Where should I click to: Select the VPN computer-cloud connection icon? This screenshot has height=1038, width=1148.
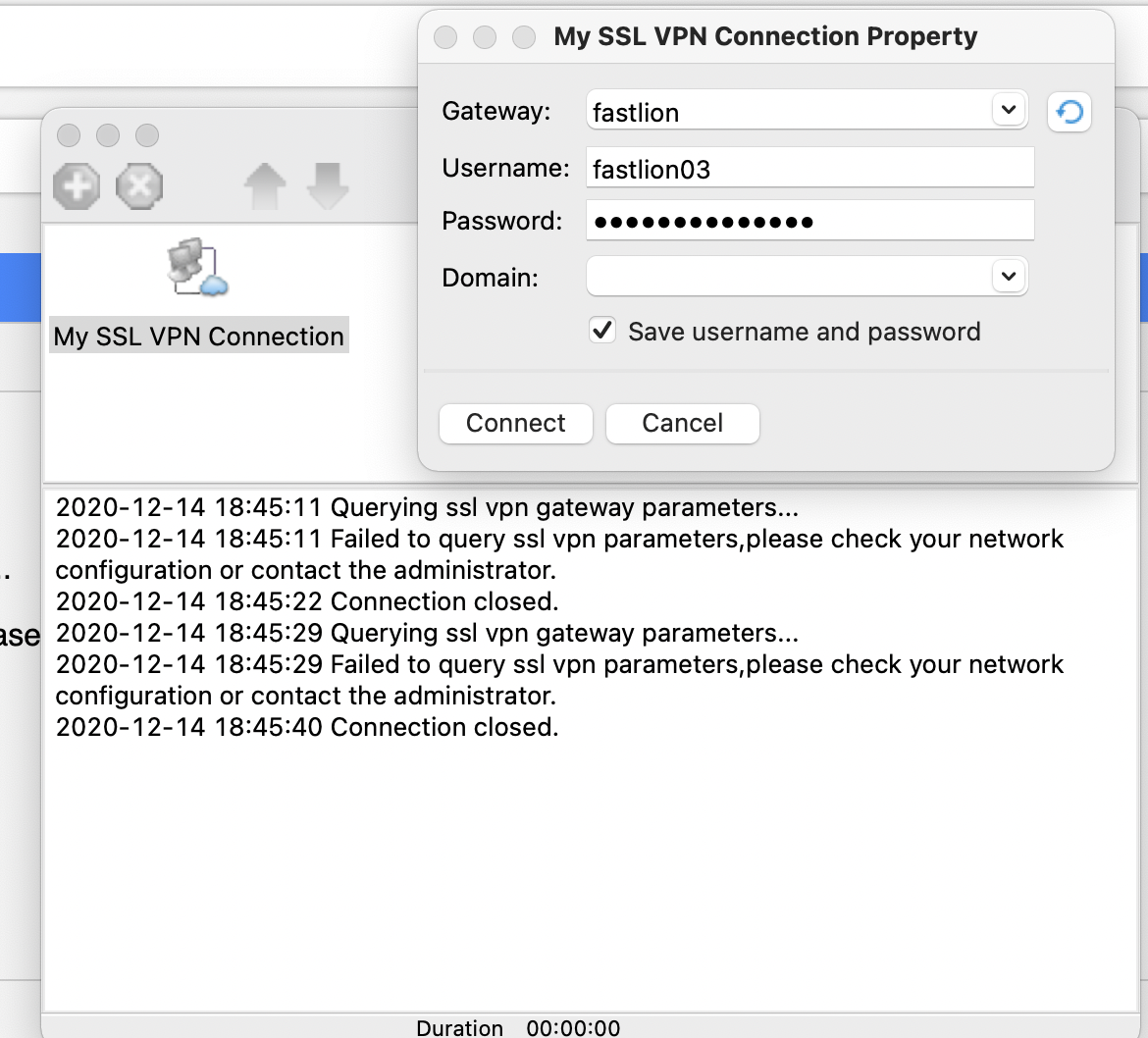click(x=197, y=267)
